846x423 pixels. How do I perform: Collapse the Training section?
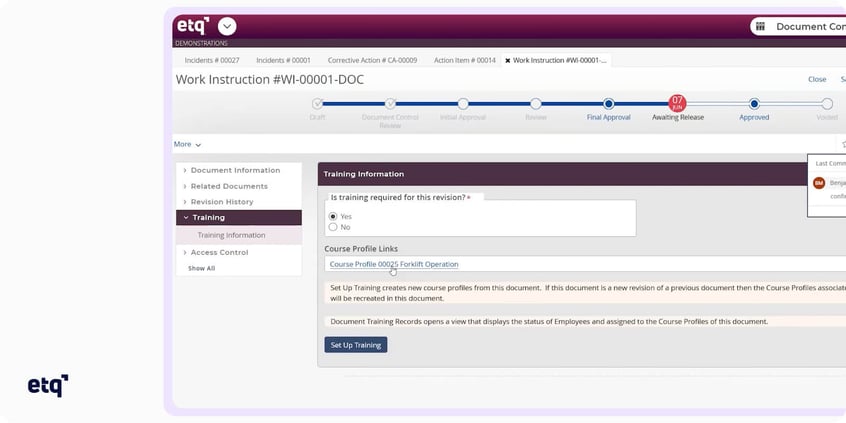click(238, 217)
